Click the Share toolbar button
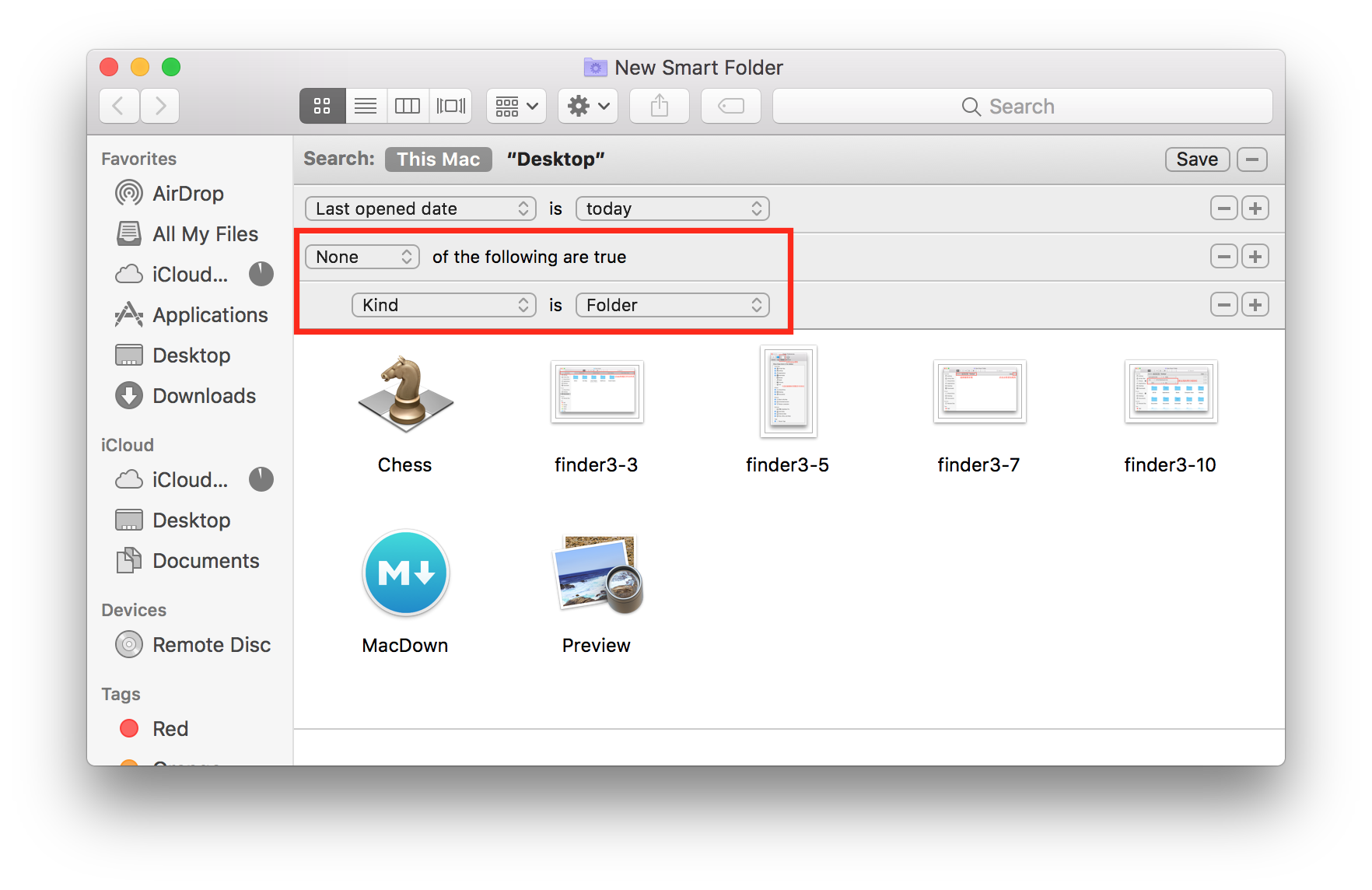Screen dimensions: 1372x890 point(660,106)
